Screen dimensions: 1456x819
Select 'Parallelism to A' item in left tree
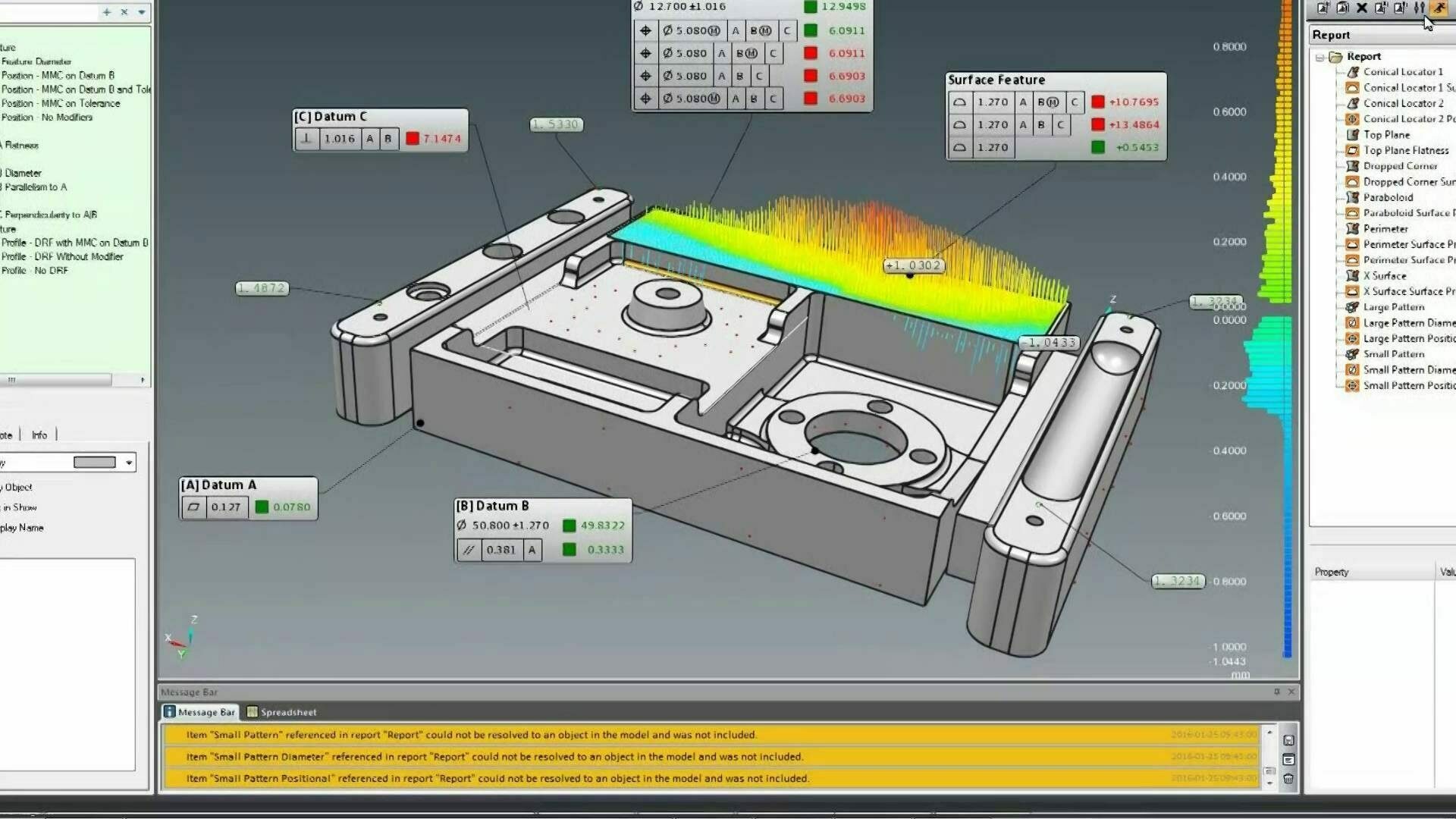(36, 187)
